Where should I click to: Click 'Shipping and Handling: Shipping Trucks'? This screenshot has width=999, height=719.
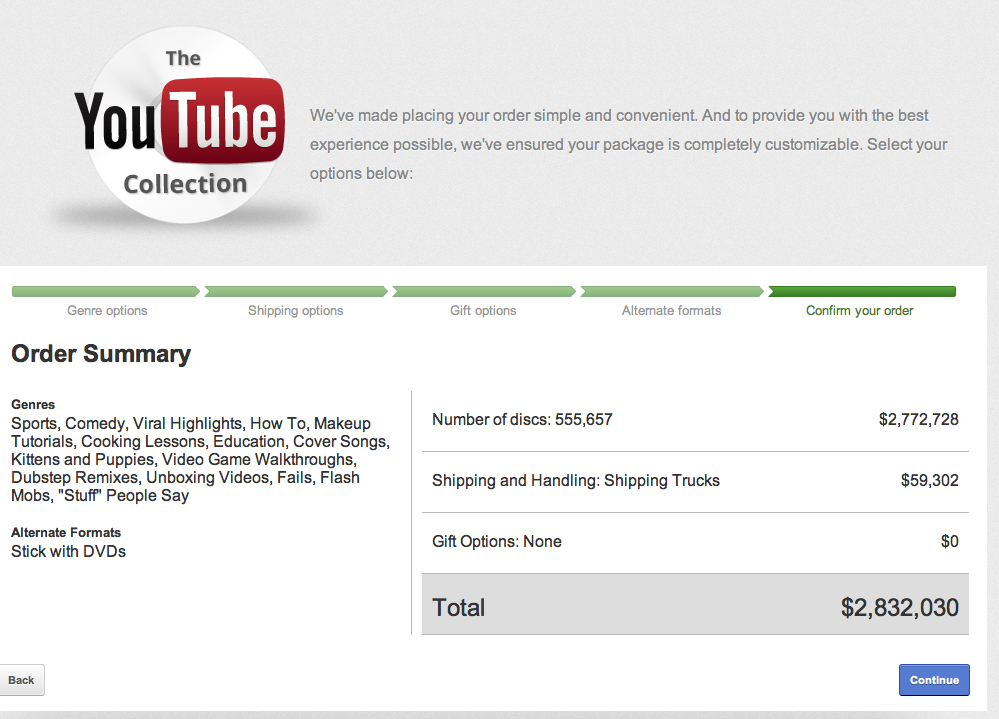[576, 480]
